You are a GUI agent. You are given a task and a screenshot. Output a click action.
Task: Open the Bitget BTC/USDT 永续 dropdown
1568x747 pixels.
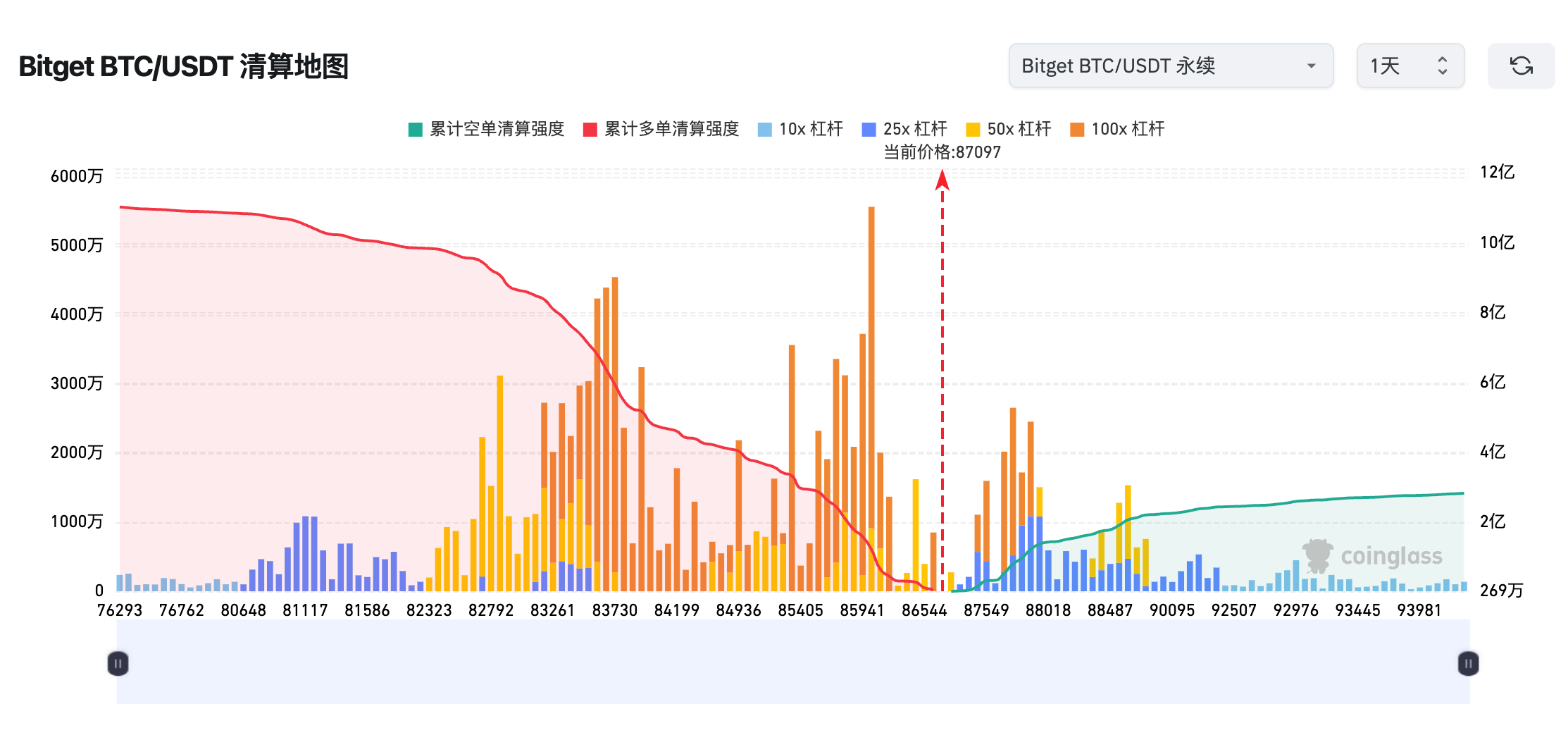(1171, 66)
